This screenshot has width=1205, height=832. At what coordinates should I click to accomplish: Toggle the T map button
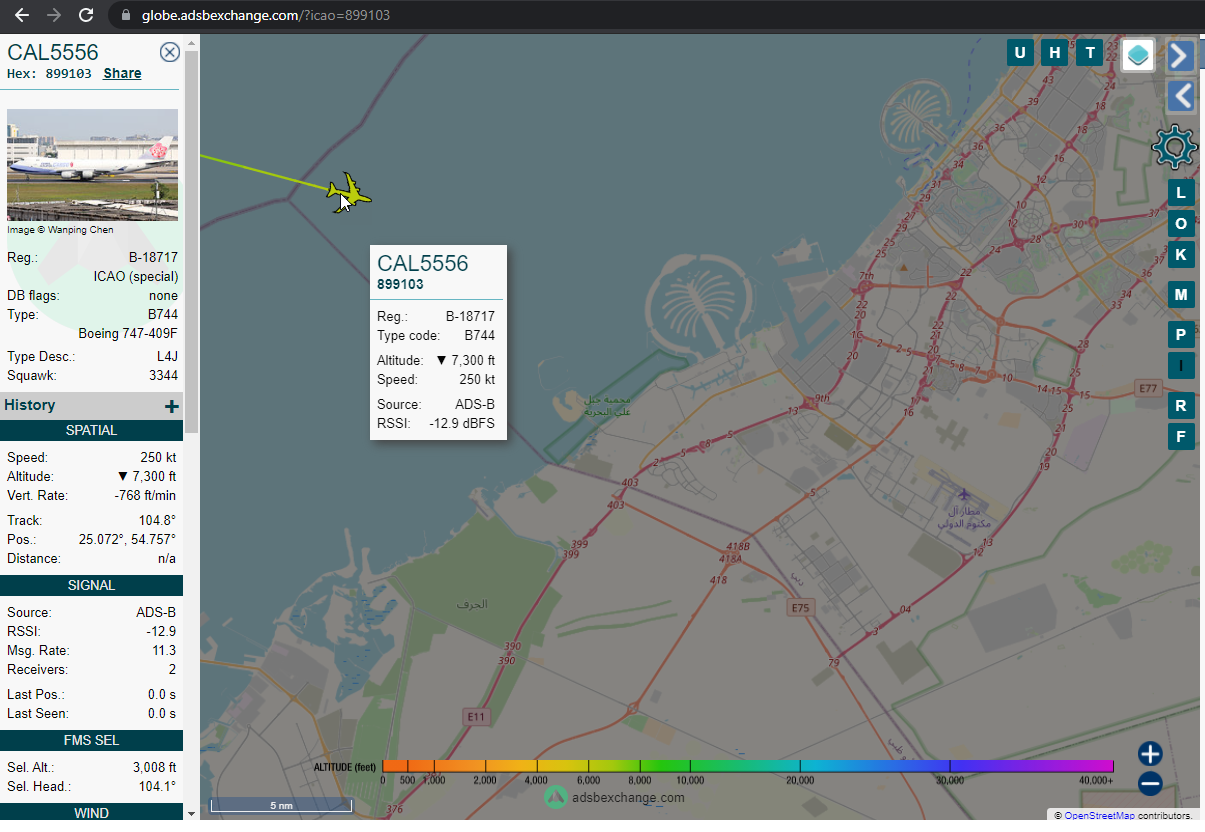1089,53
